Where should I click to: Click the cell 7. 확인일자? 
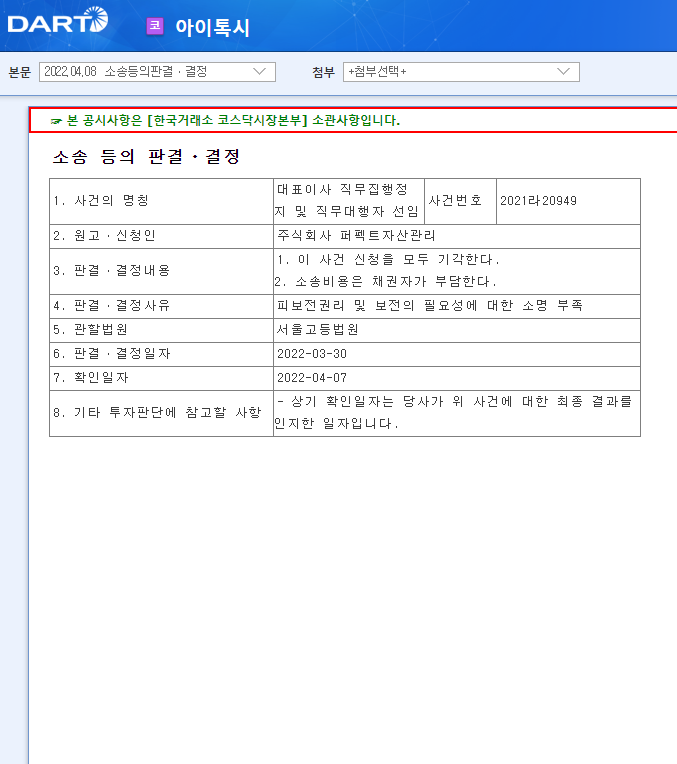(x=161, y=378)
